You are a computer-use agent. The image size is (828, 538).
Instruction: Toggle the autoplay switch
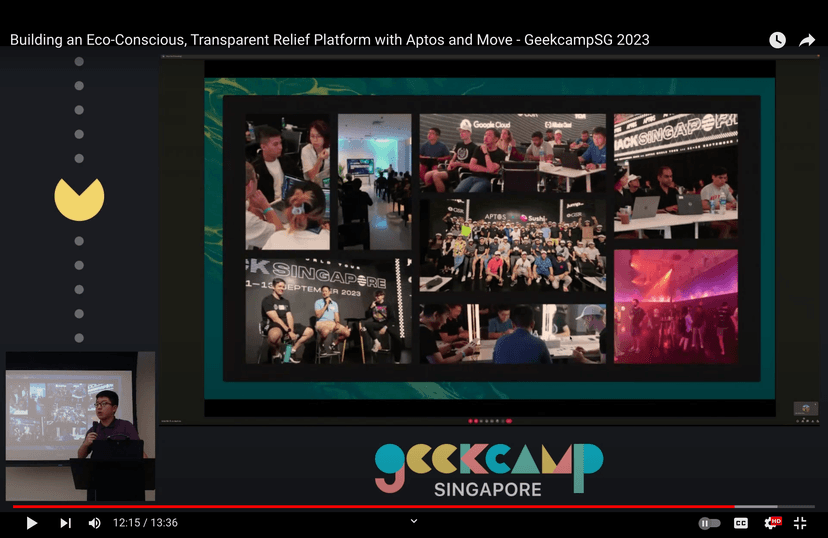[x=709, y=523]
